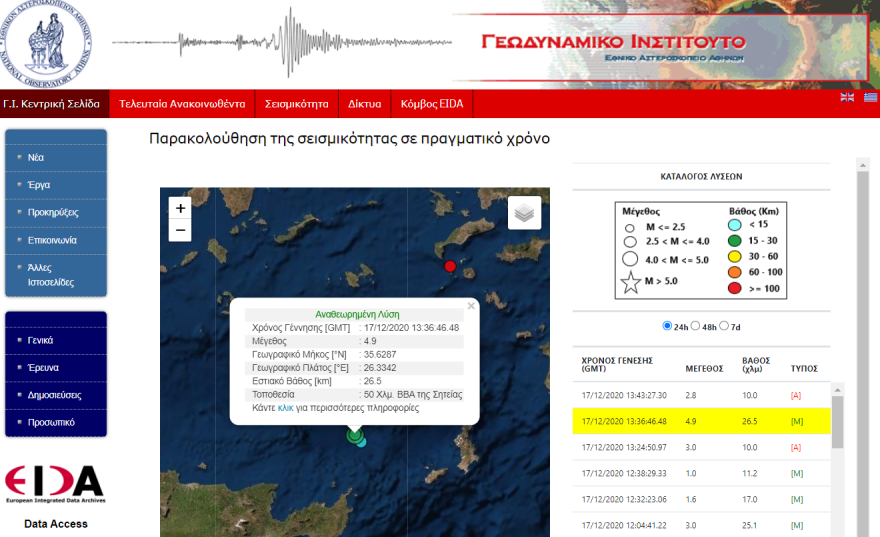880x537 pixels.
Task: Click the green earthquake marker on map
Action: pos(354,435)
